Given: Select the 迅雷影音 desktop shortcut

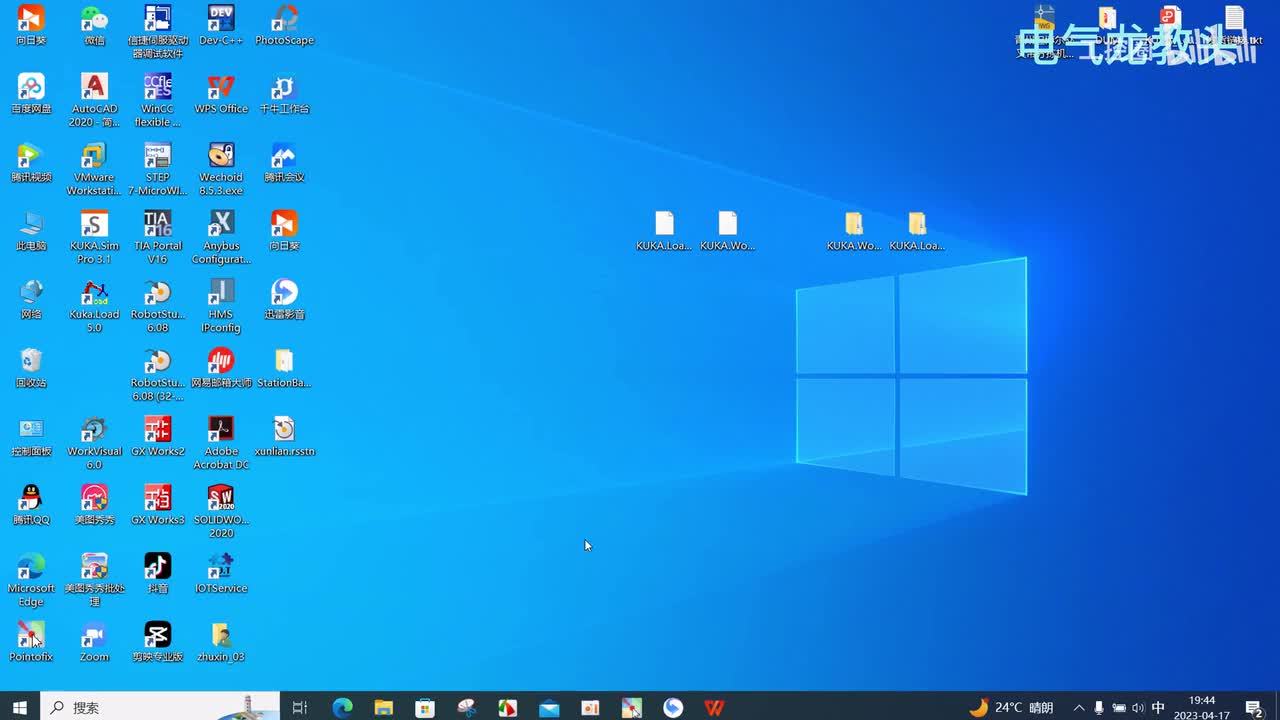Looking at the screenshot, I should tap(284, 300).
